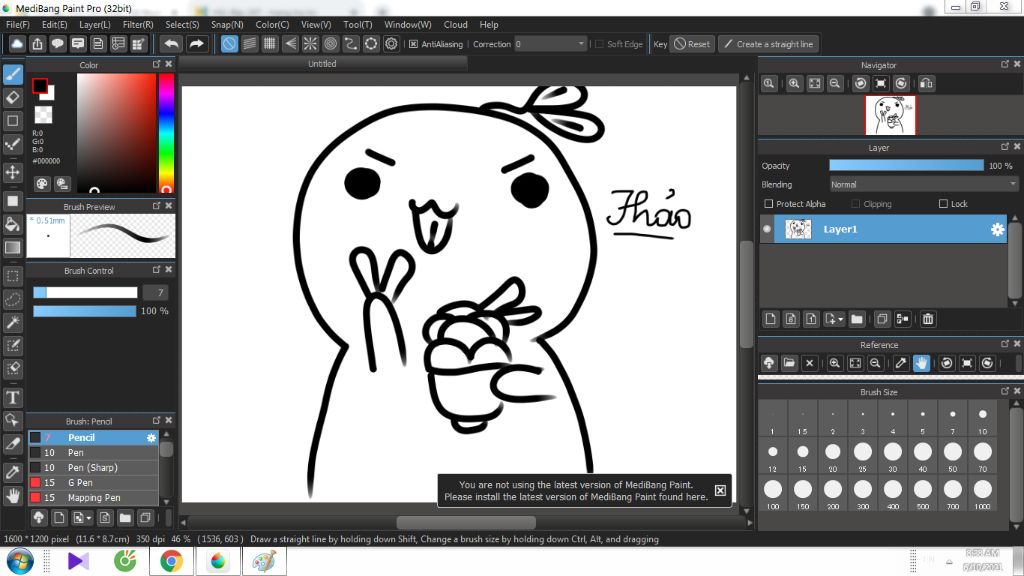Screen dimensions: 1024x576
Task: Click the canvas horizontal scrollbar
Action: pos(466,522)
